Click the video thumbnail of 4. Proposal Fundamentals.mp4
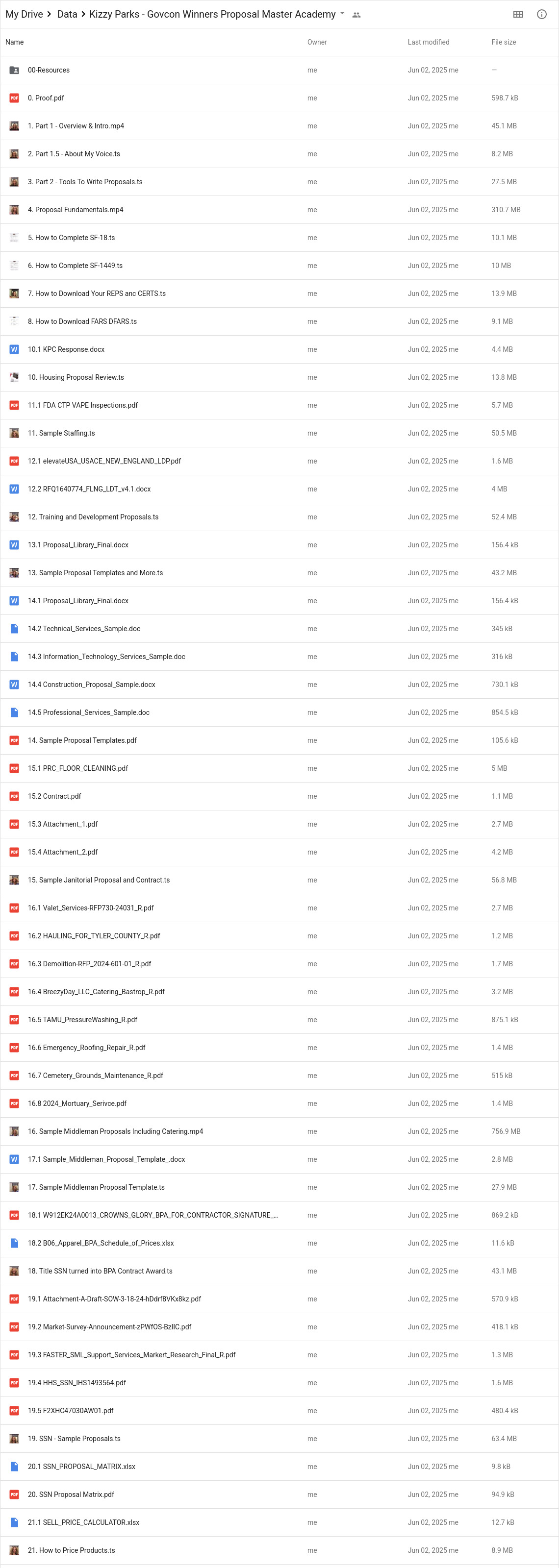 14,210
